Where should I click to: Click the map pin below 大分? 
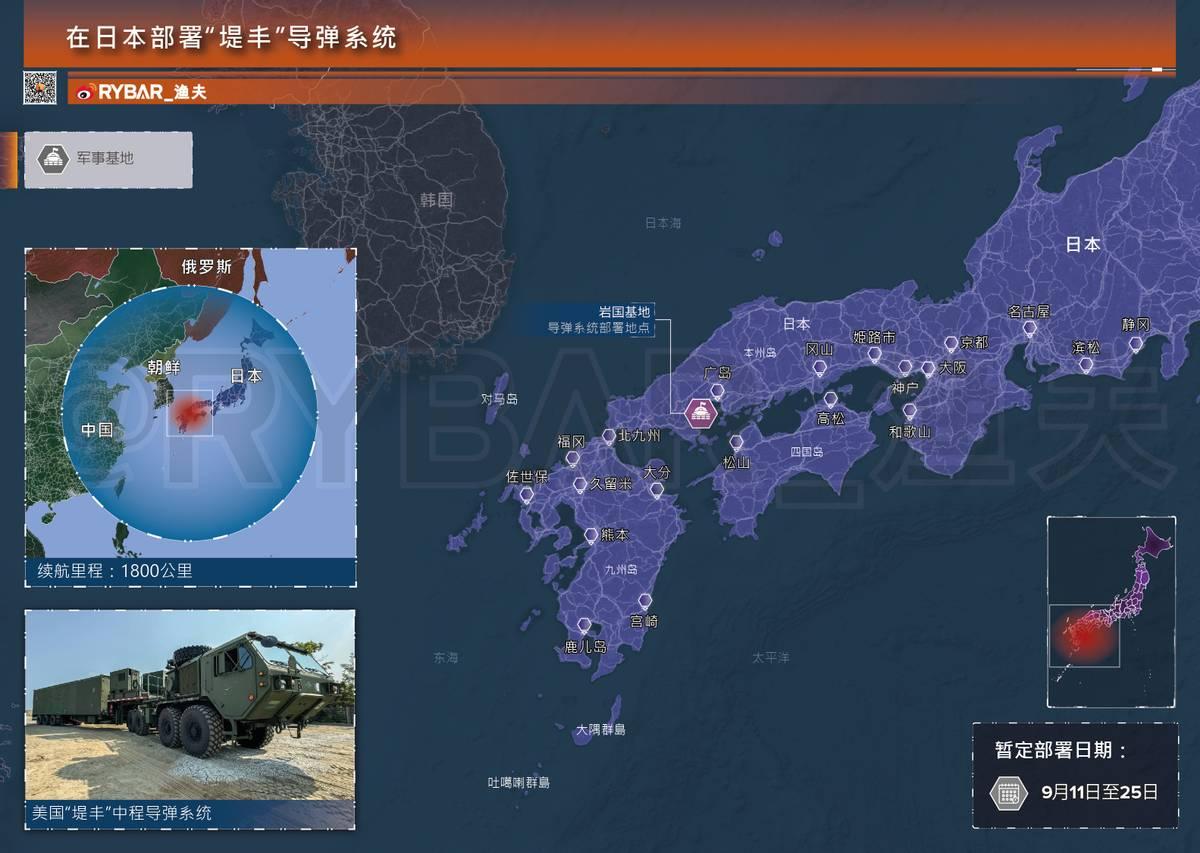pos(657,490)
